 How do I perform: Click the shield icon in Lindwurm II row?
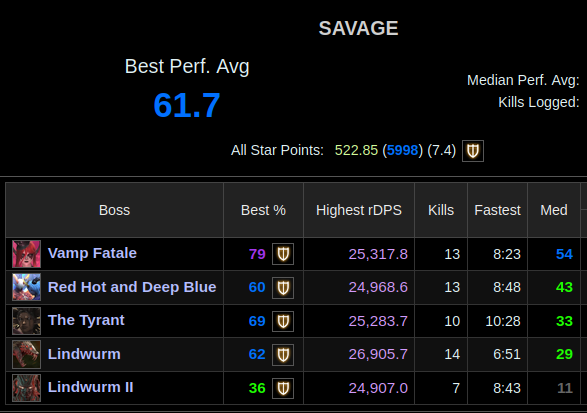(283, 388)
